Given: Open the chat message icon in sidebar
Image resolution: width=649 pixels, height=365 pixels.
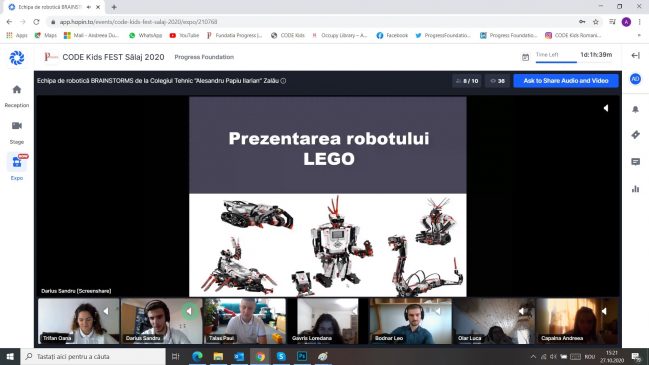Looking at the screenshot, I should [x=635, y=162].
